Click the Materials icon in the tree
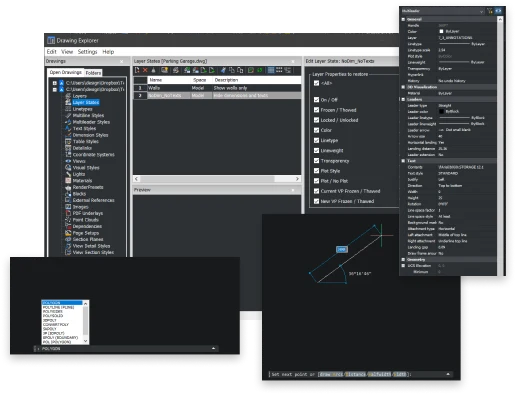The image size is (516, 395). pos(68,181)
